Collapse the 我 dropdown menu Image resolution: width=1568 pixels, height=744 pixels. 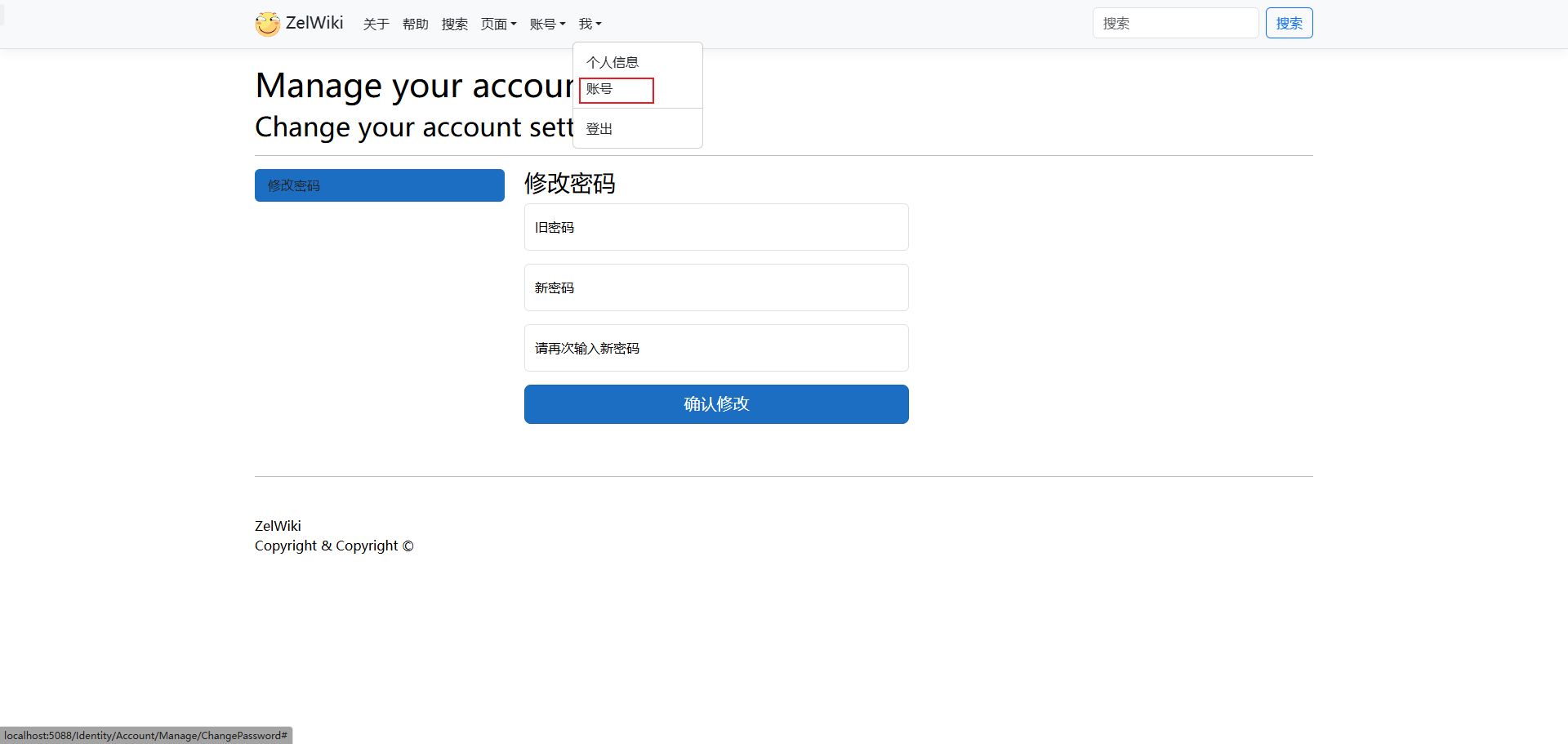click(x=590, y=25)
